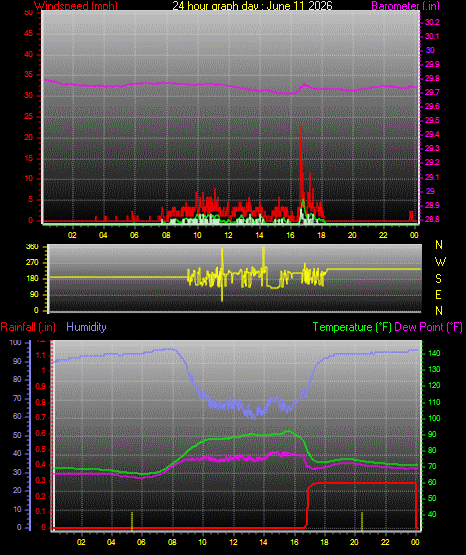Click the red 'Rainfall (.in)' legend label
466x555 pixels.
click(x=28, y=327)
